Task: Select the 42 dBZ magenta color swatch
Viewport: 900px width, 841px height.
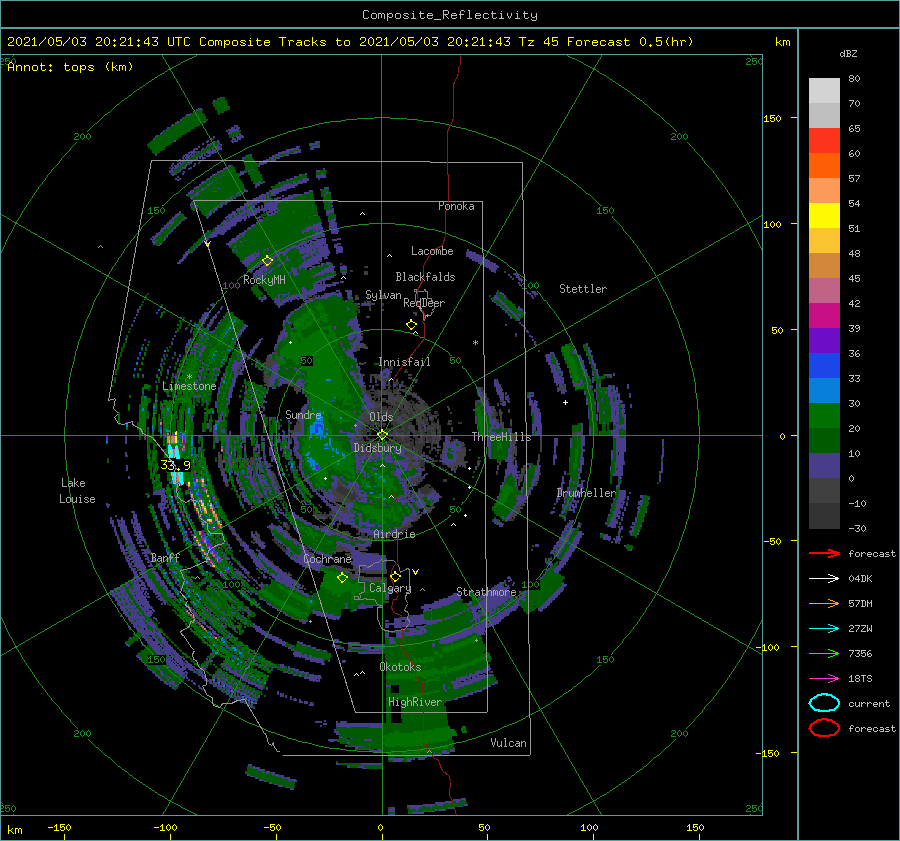Action: [x=824, y=315]
